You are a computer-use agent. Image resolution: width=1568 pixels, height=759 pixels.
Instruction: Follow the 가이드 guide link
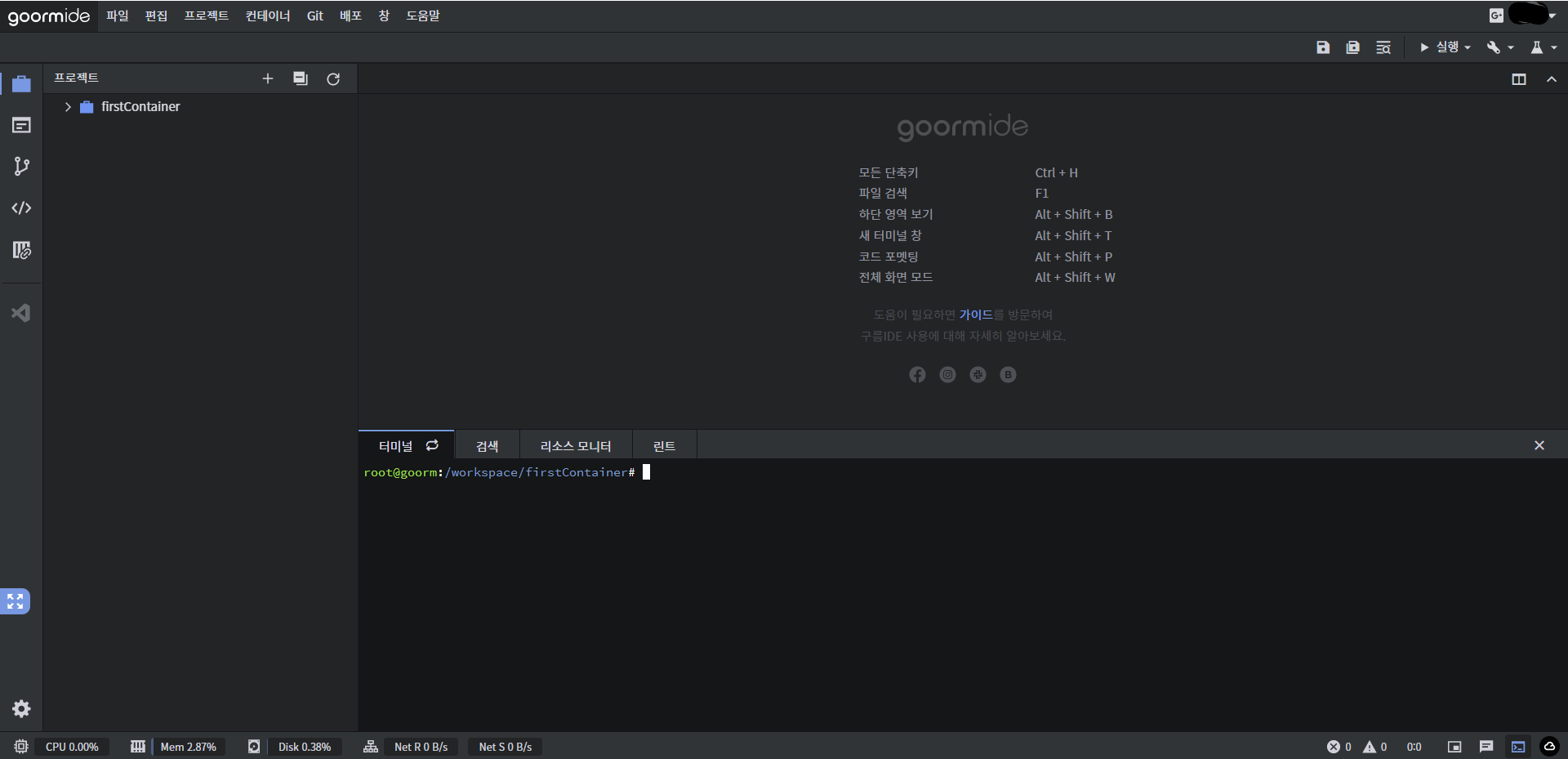976,315
